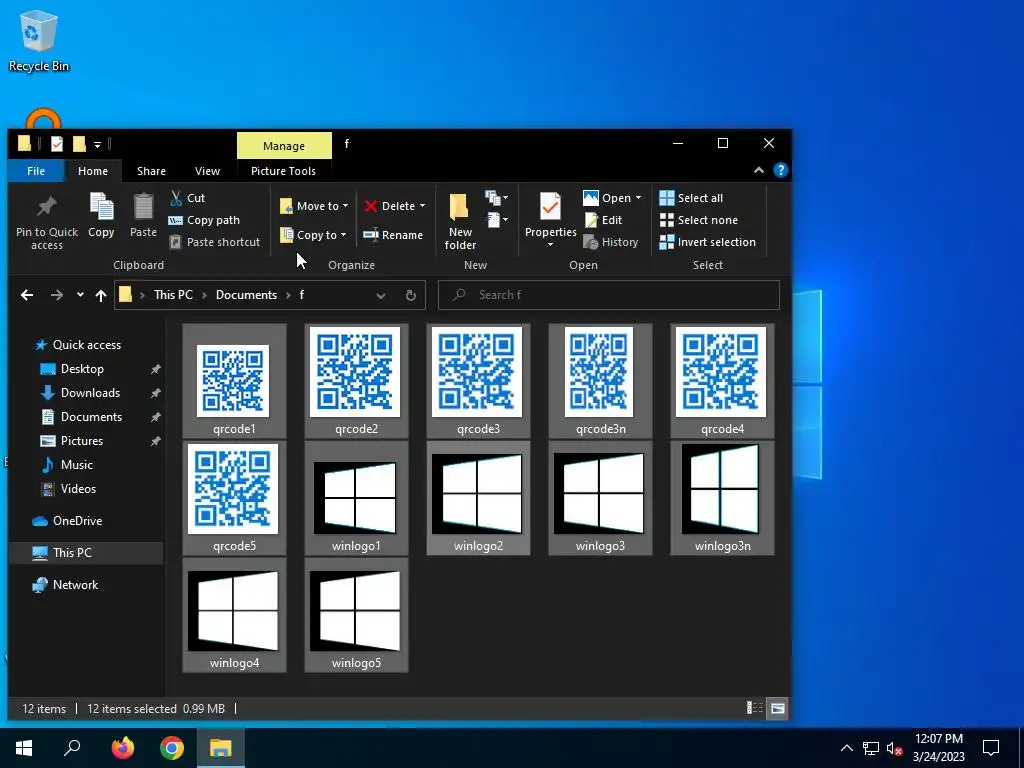
Task: Go forward with the right arrow
Action: [57, 295]
